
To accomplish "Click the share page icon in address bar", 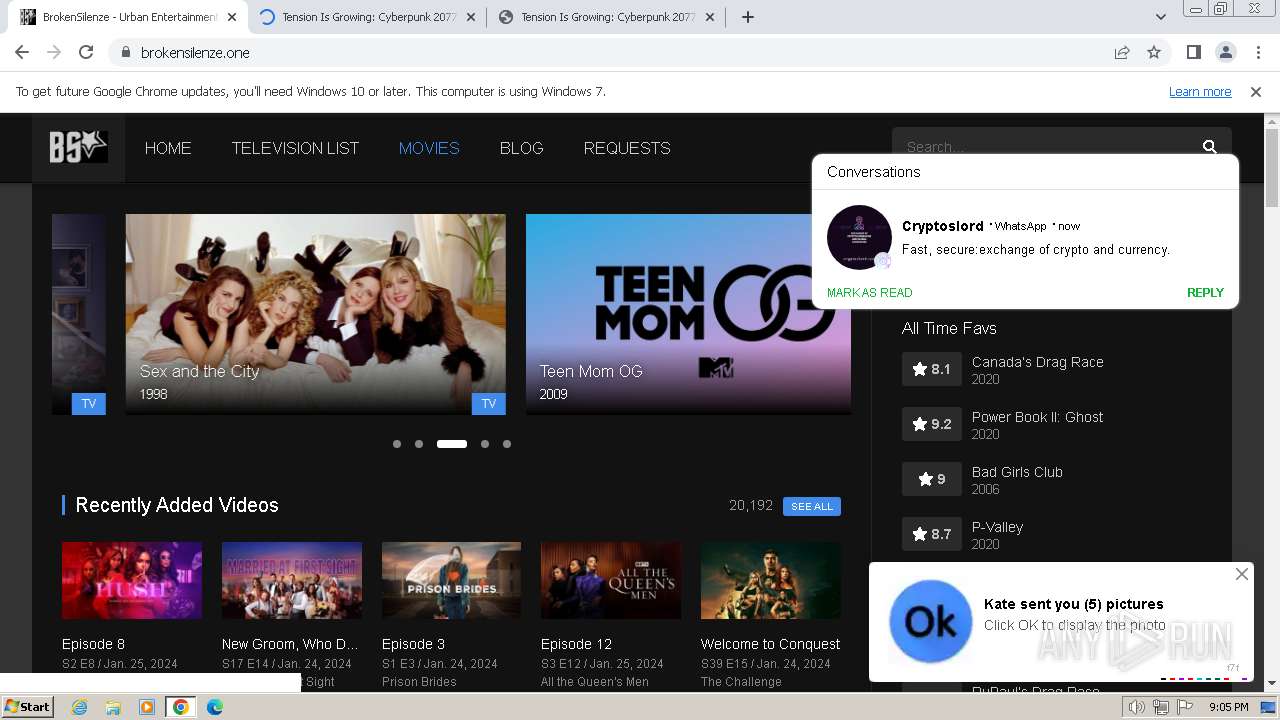I will [x=1122, y=52].
